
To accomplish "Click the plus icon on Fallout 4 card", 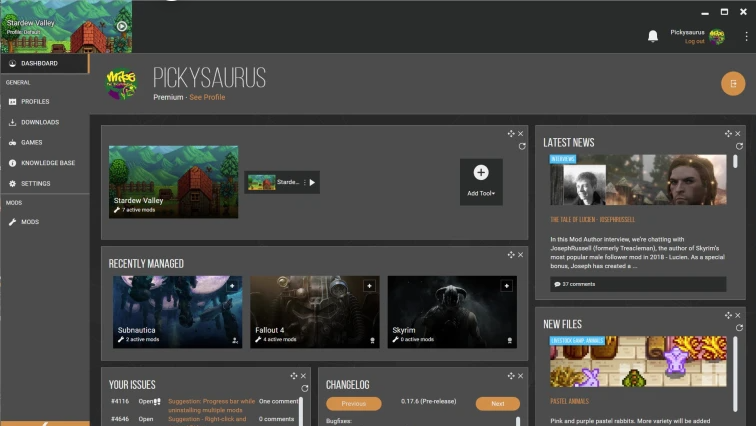I will 369,286.
